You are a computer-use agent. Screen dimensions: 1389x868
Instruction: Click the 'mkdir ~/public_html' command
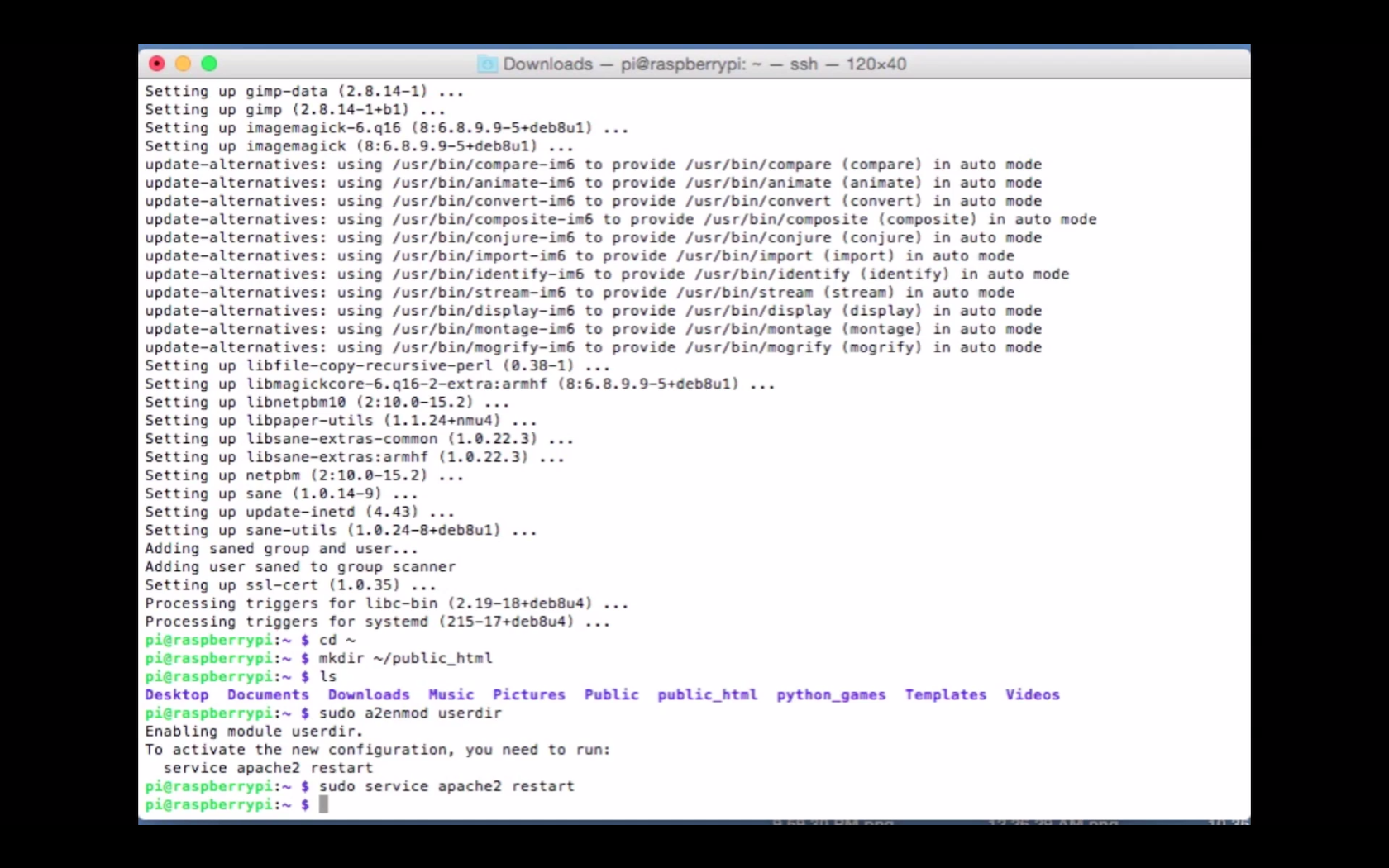[405, 658]
